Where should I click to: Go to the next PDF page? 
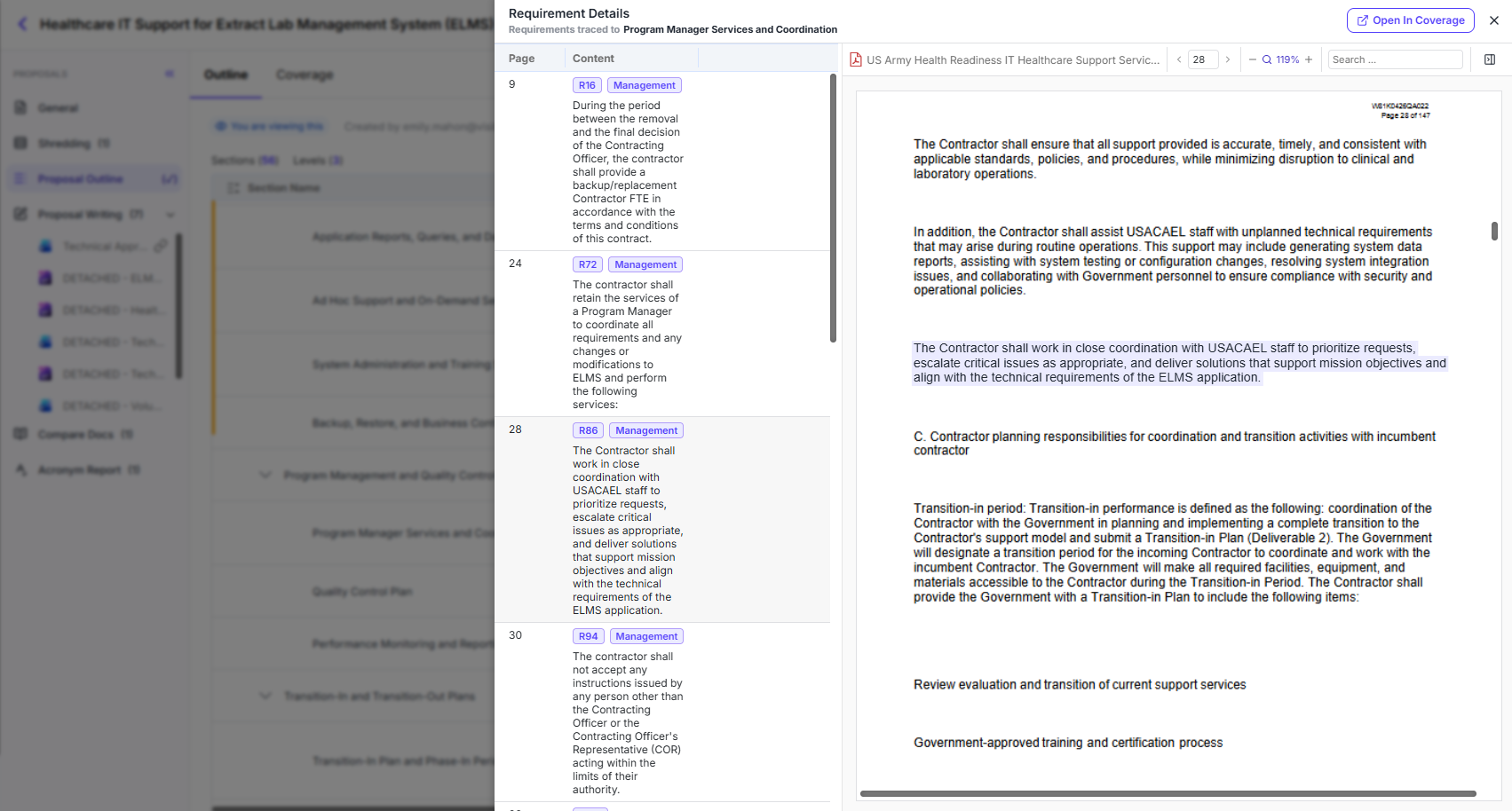(1228, 59)
